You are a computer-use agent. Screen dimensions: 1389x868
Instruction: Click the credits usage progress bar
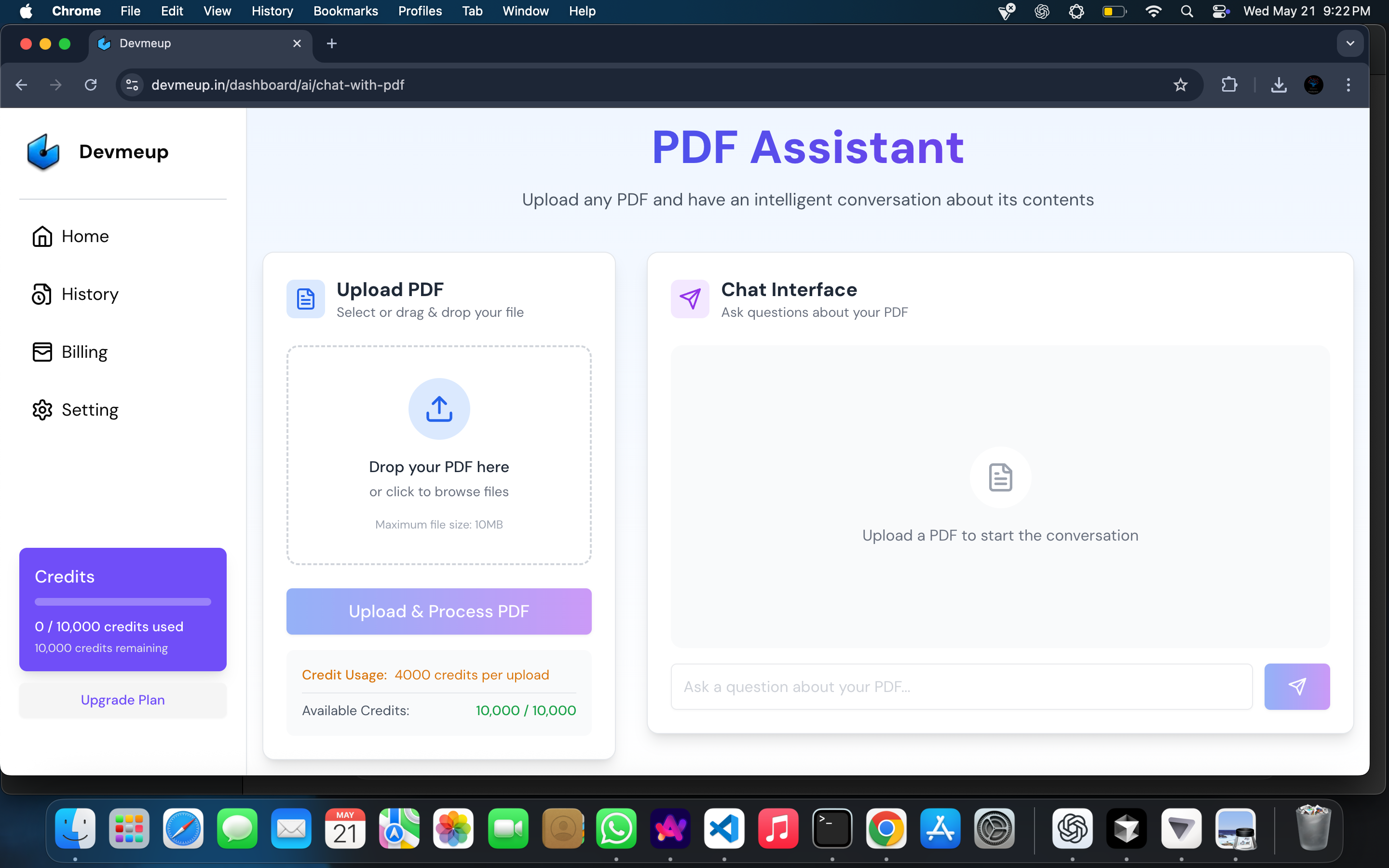123,602
